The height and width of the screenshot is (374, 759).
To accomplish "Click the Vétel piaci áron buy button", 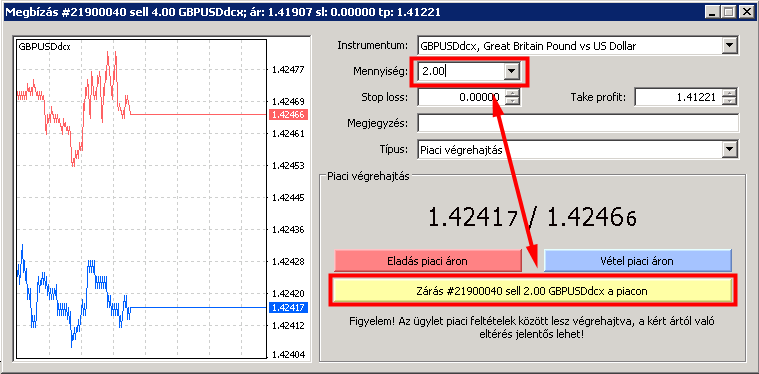I will click(637, 261).
